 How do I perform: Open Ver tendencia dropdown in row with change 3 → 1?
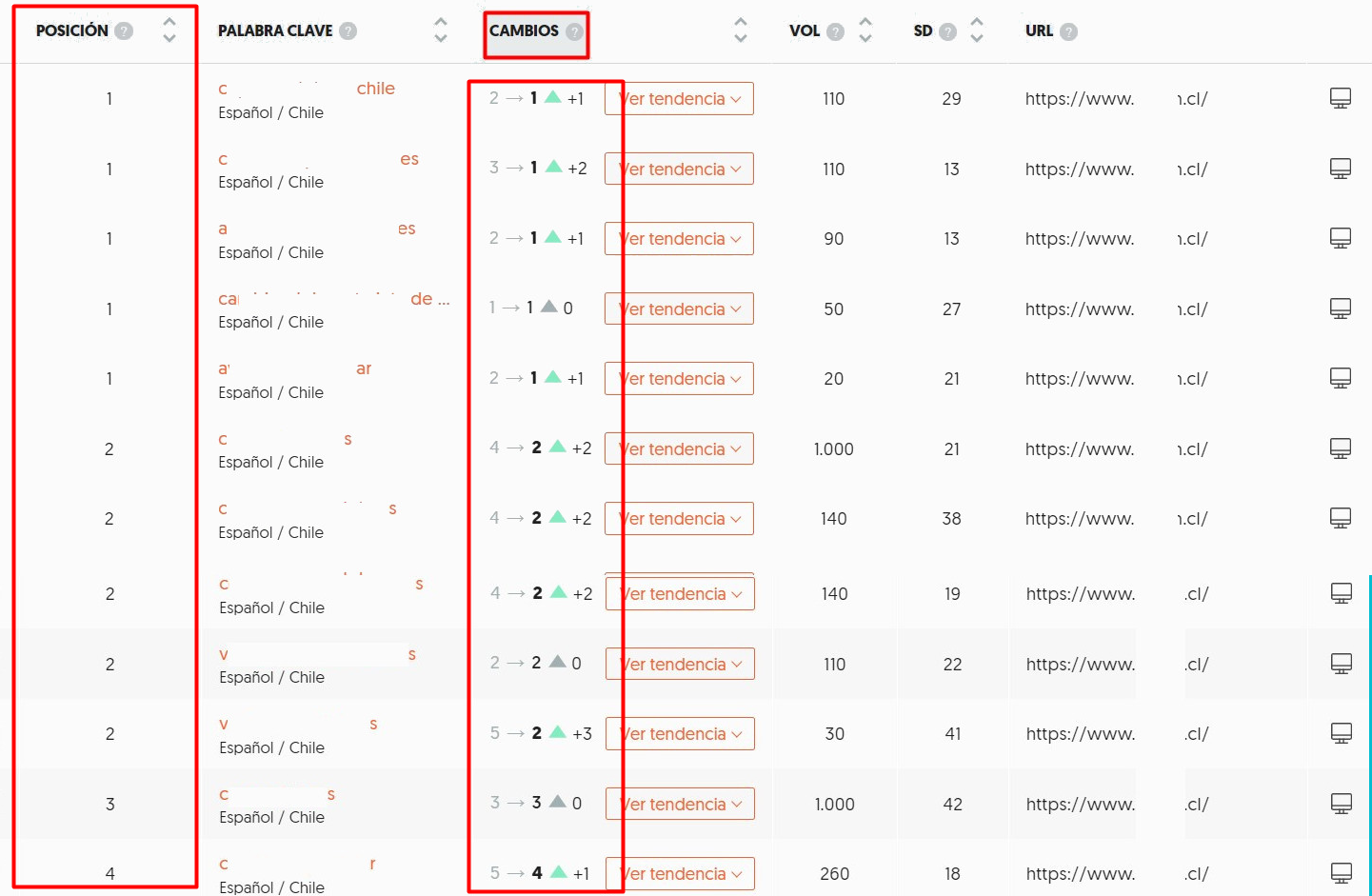pos(679,169)
